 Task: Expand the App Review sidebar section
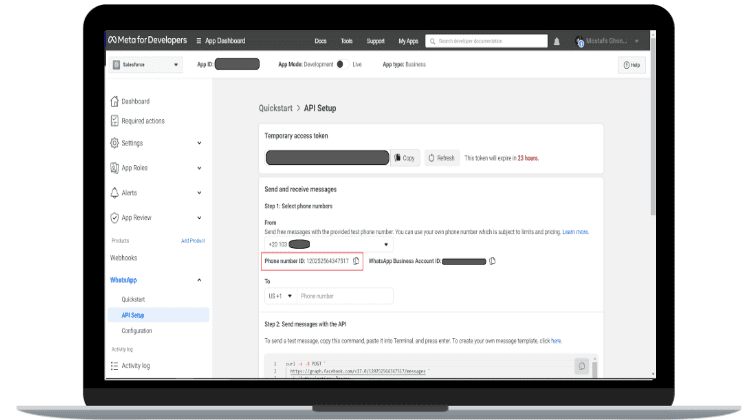[x=199, y=218]
